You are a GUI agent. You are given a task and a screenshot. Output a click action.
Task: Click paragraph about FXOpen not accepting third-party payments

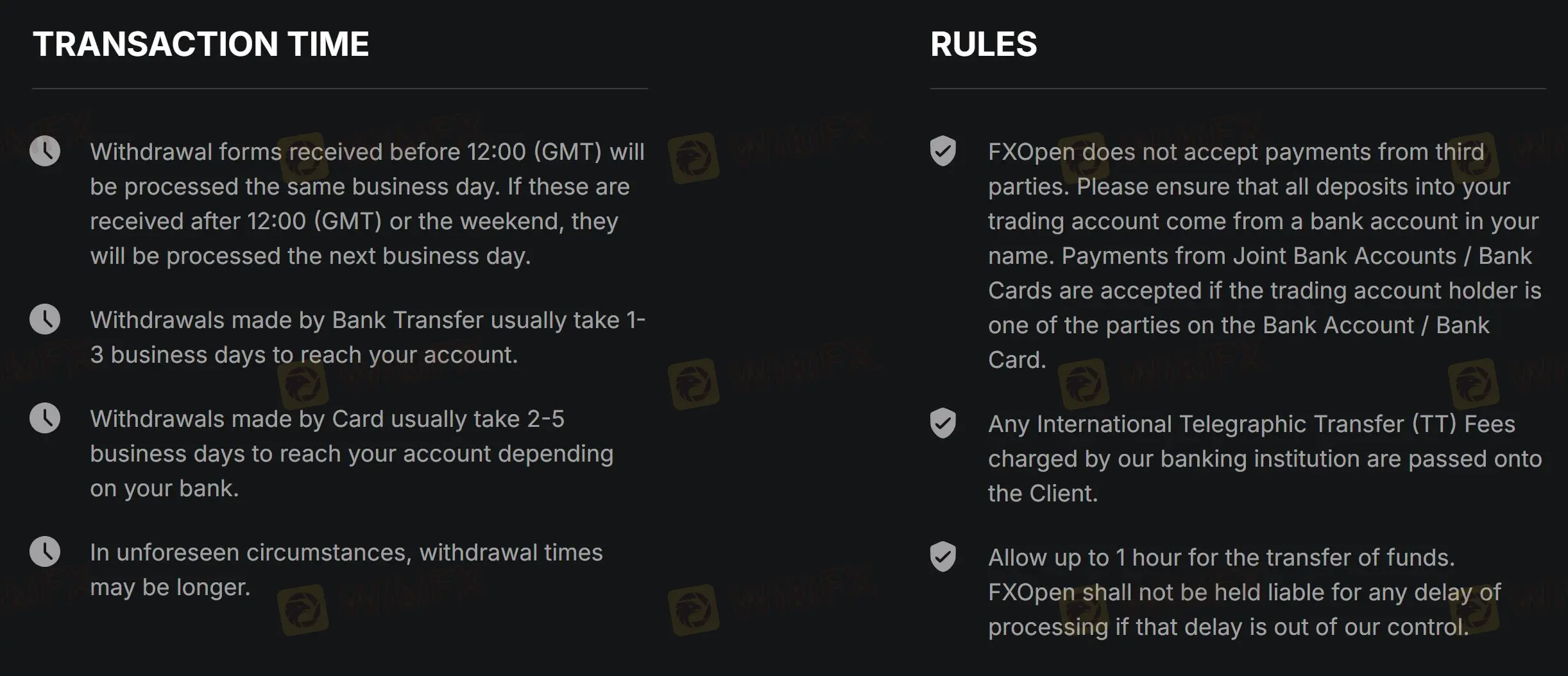pyautogui.click(x=1265, y=256)
